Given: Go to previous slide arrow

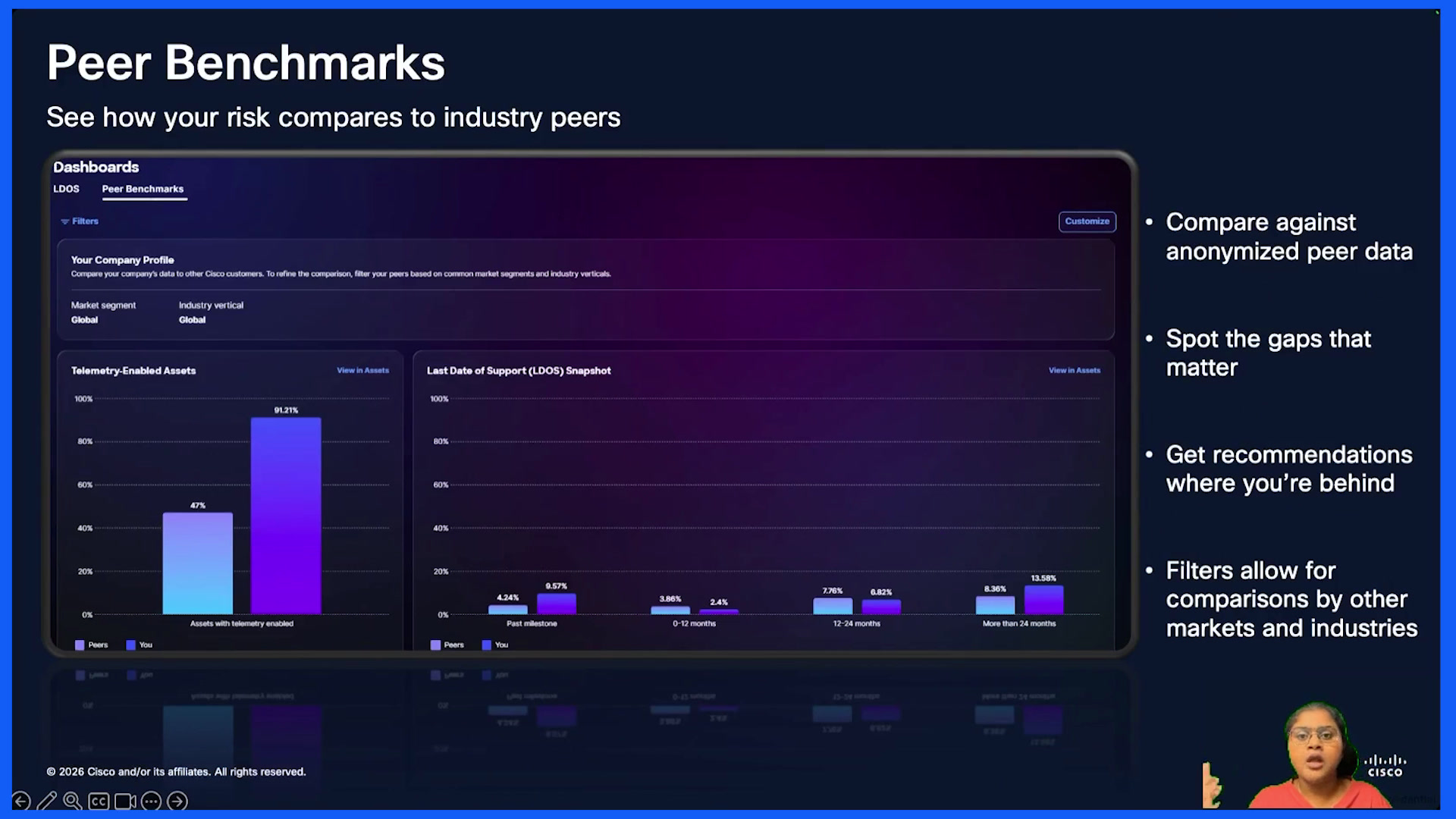Looking at the screenshot, I should (x=21, y=801).
